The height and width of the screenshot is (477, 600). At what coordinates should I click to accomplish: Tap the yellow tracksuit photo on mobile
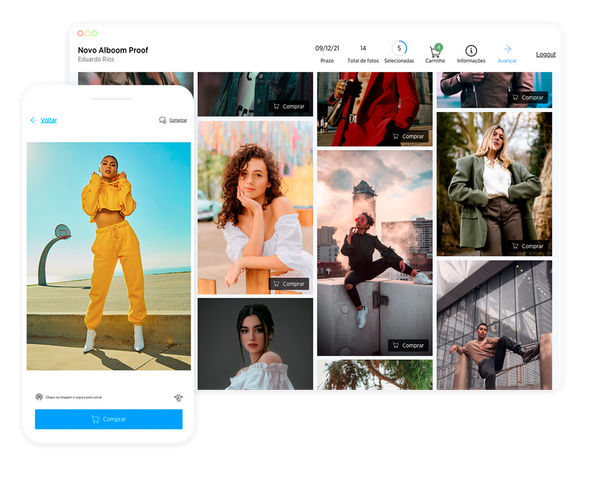[108, 255]
